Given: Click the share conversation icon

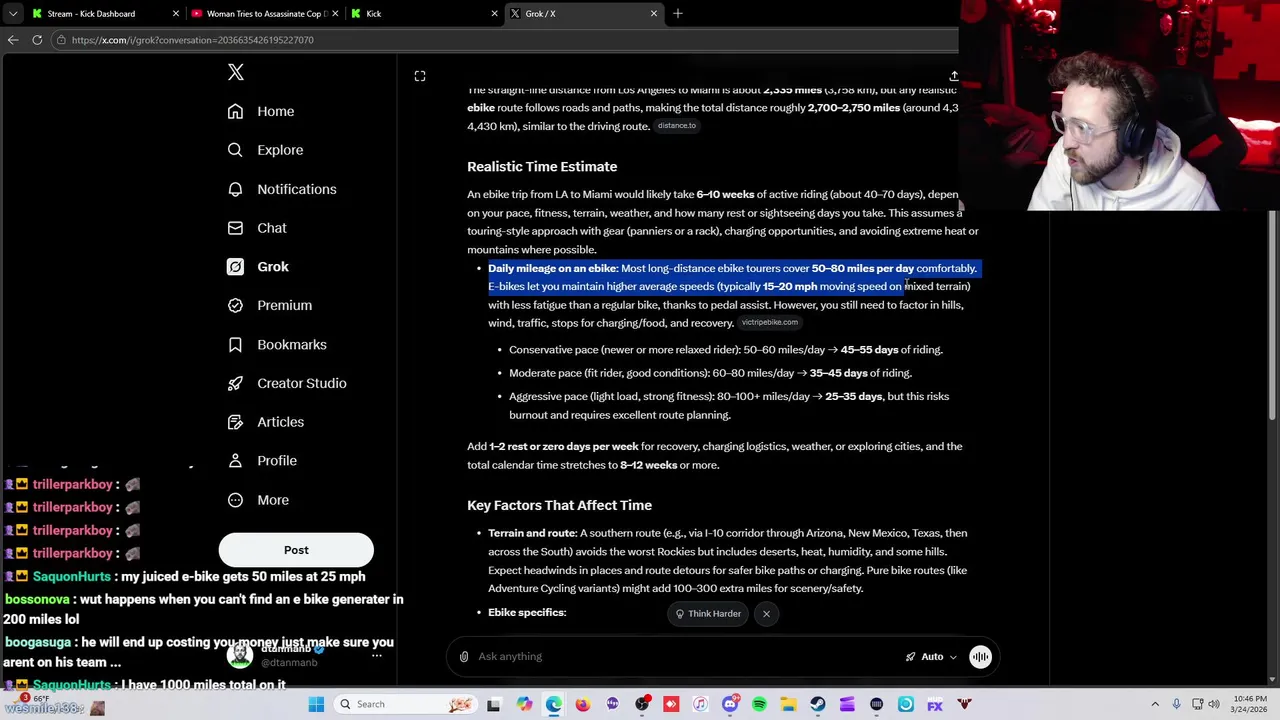Looking at the screenshot, I should click(x=953, y=76).
